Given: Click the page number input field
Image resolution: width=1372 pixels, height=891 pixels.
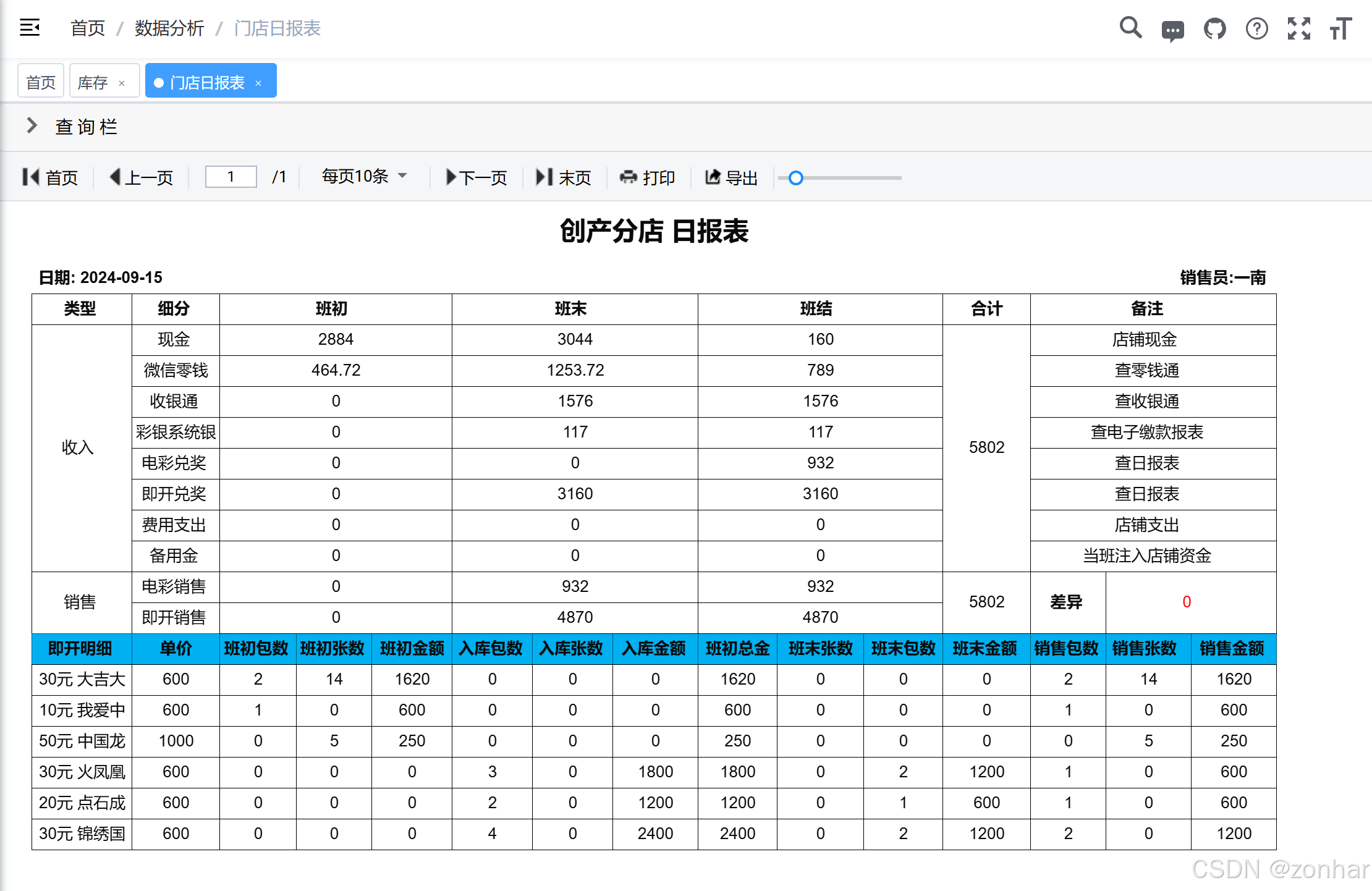Looking at the screenshot, I should 231,177.
